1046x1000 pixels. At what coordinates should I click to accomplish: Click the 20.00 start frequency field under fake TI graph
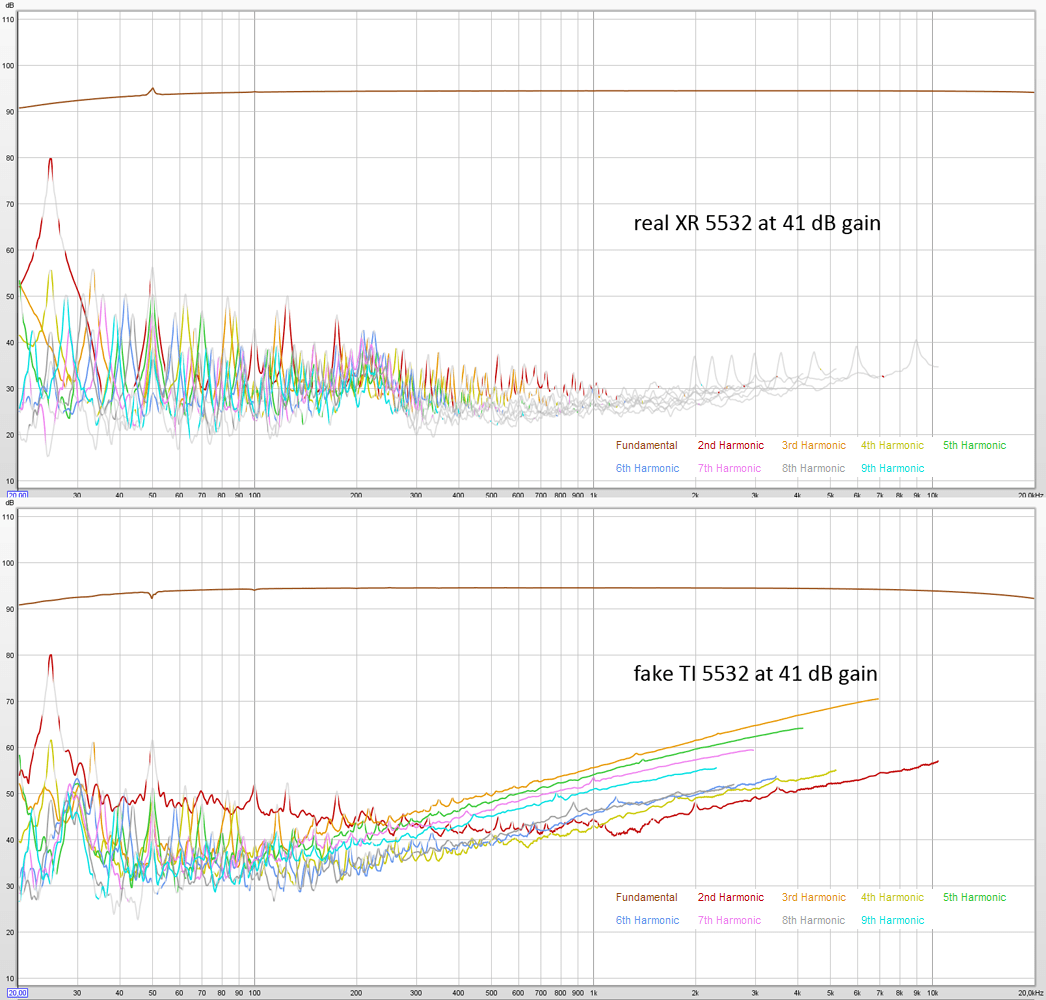(17, 993)
